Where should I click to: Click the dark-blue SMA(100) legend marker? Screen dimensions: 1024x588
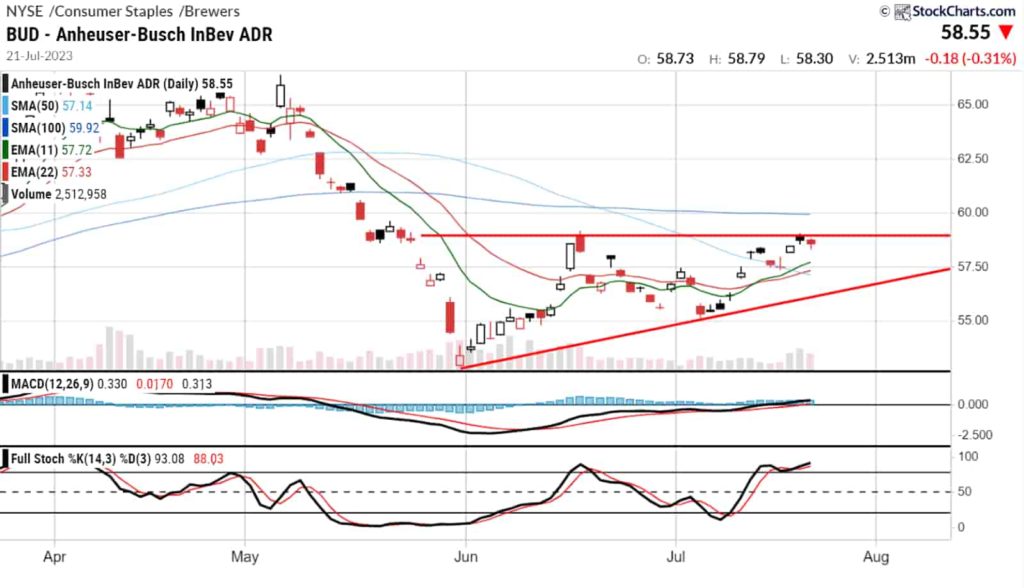4,127
